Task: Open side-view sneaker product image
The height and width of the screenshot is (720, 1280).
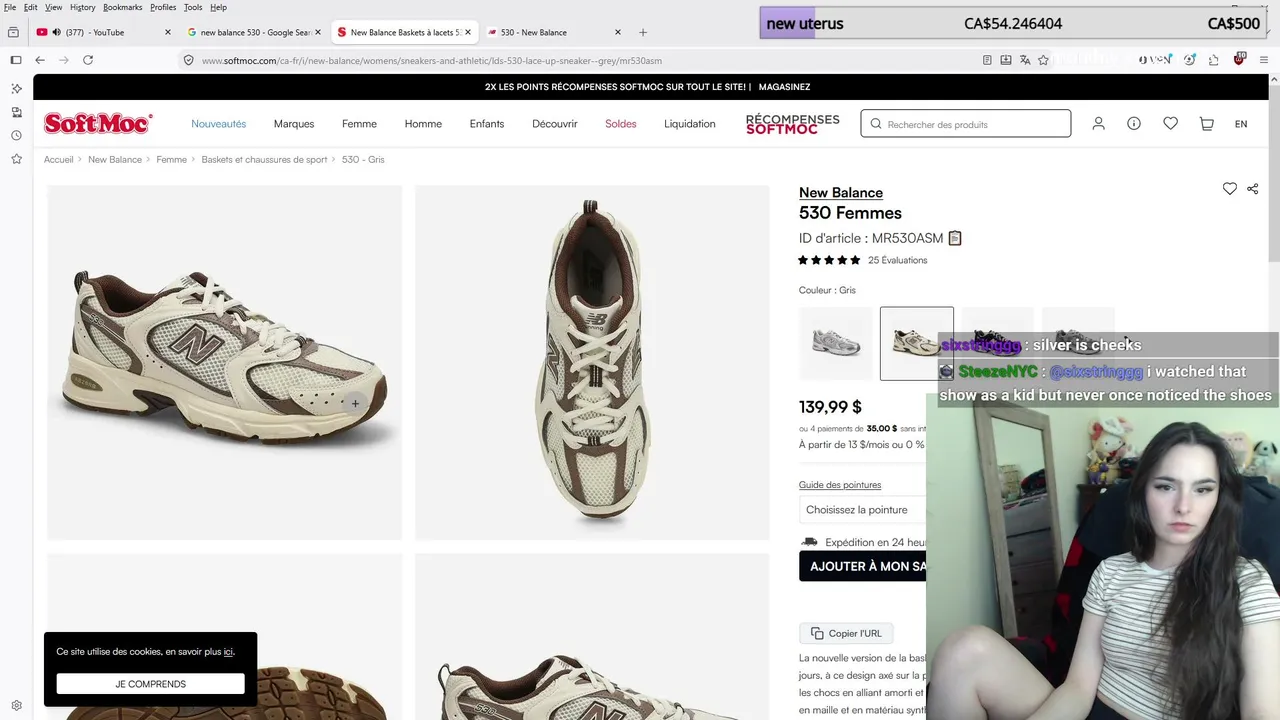Action: tap(225, 362)
